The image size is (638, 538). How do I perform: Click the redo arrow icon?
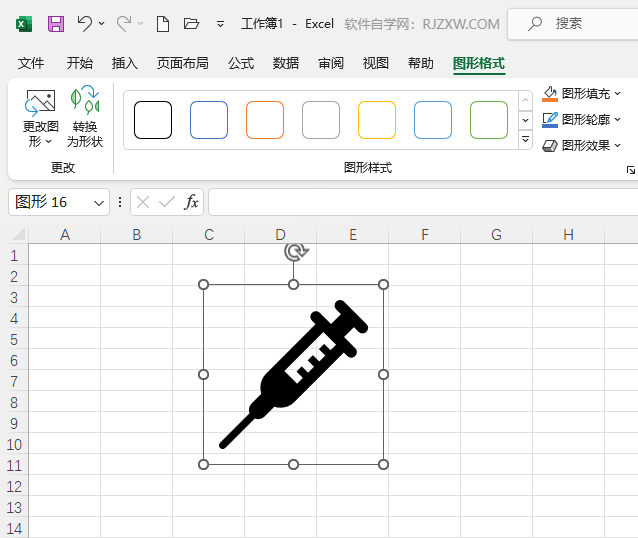(124, 24)
